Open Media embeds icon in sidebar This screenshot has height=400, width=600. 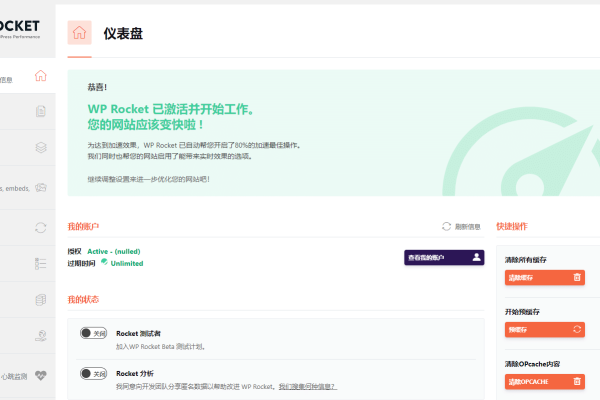[40, 187]
